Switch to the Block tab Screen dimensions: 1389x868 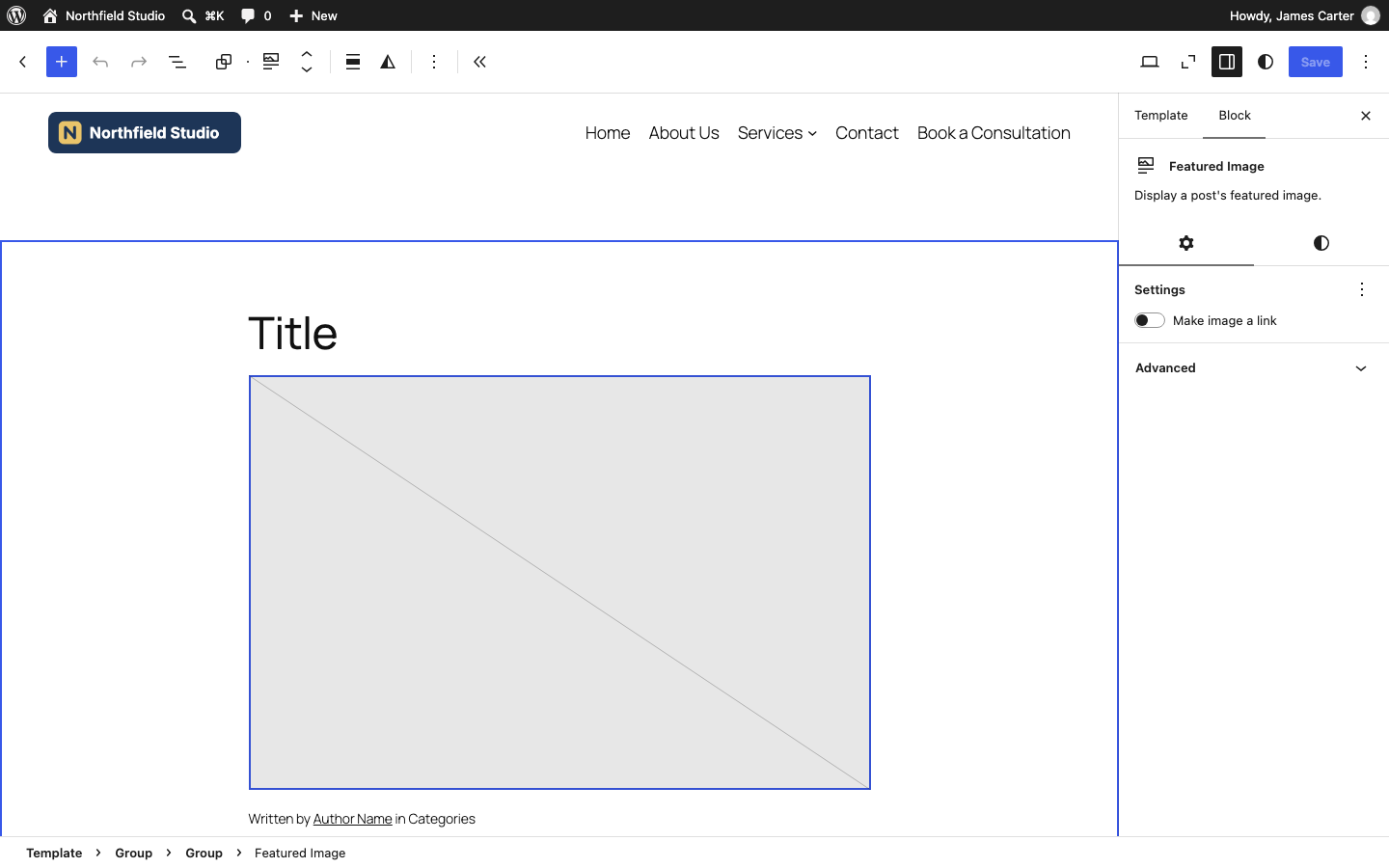point(1235,116)
